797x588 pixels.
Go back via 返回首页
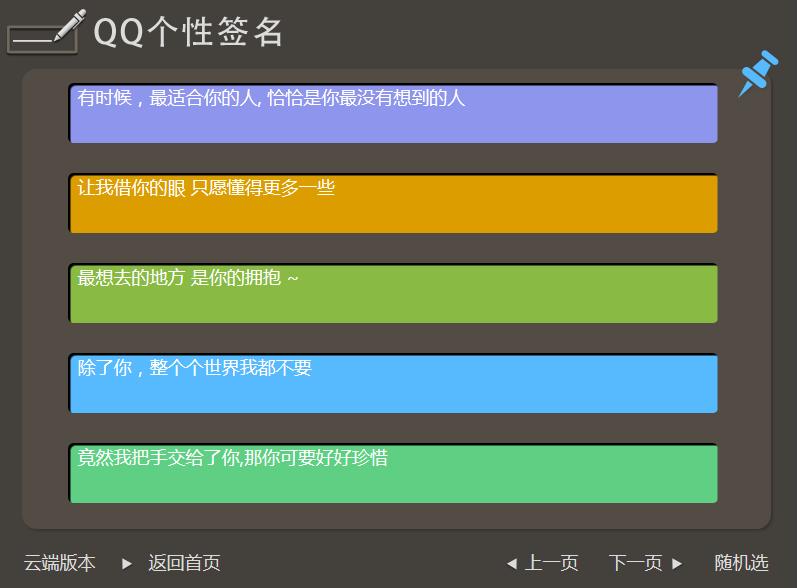pyautogui.click(x=184, y=563)
